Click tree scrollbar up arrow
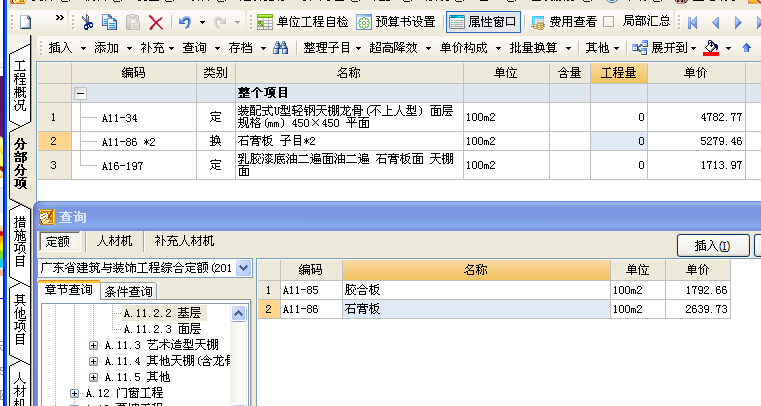 tap(238, 313)
